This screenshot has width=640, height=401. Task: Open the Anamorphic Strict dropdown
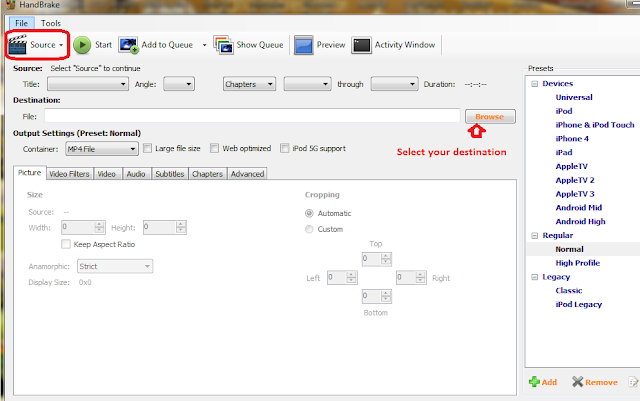point(115,266)
